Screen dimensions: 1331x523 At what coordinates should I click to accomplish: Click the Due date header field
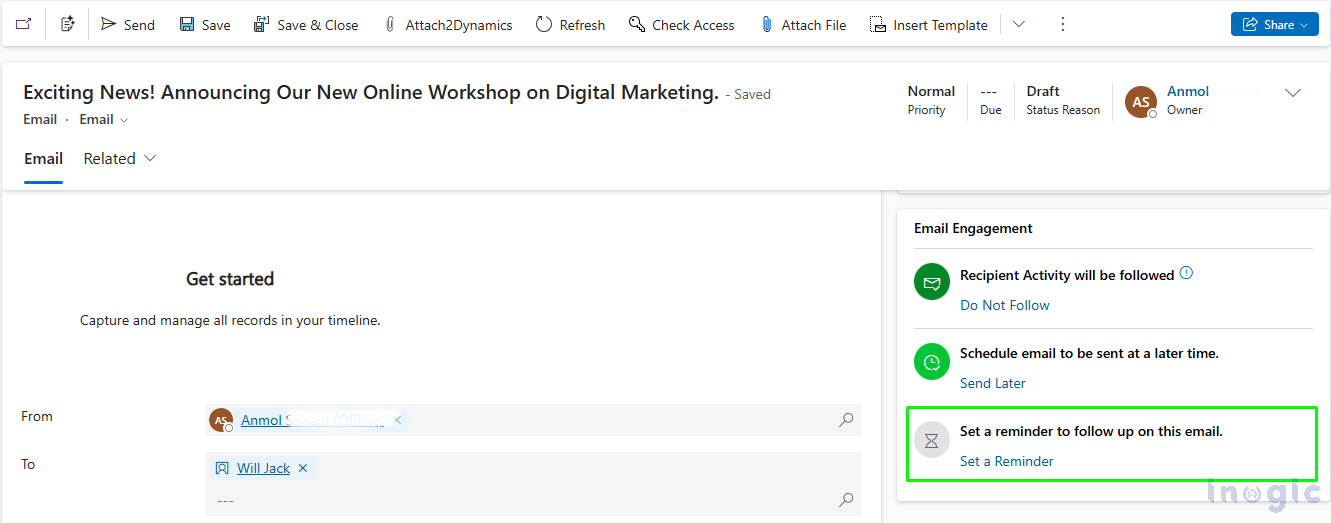(x=990, y=100)
